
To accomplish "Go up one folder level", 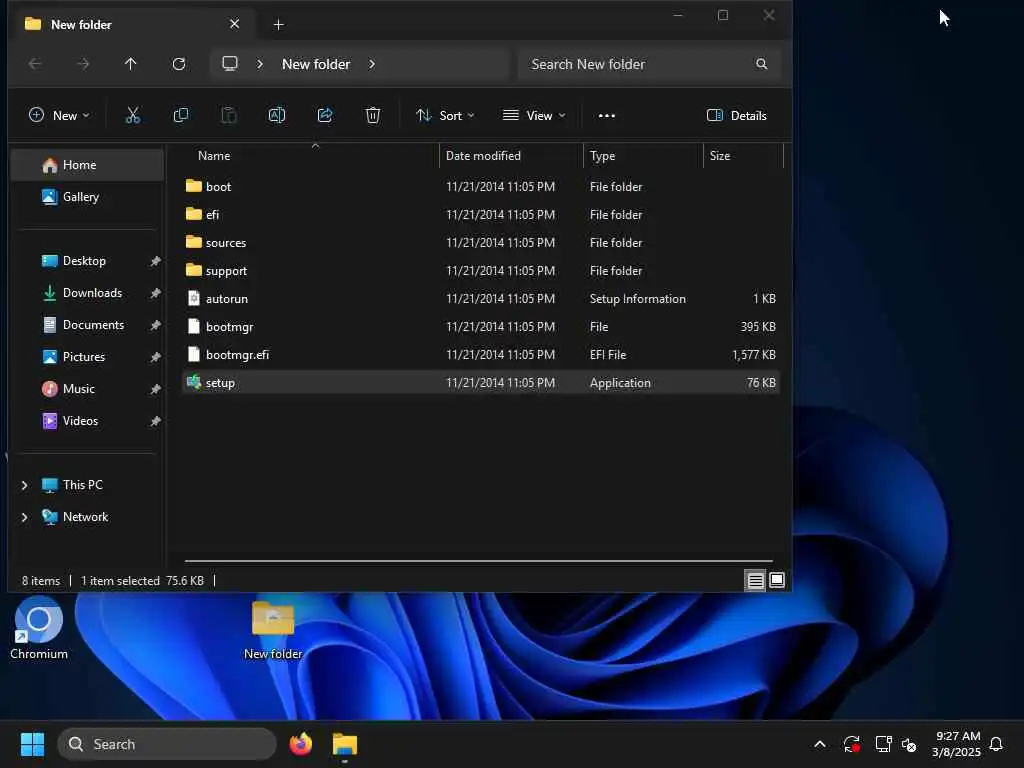I will (131, 64).
